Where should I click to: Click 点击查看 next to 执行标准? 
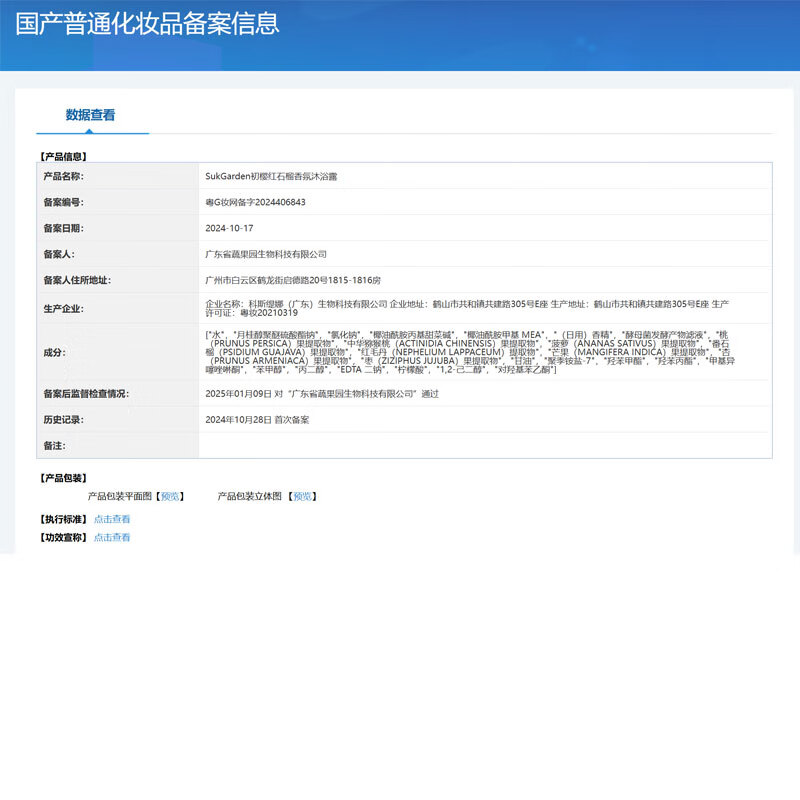click(113, 518)
